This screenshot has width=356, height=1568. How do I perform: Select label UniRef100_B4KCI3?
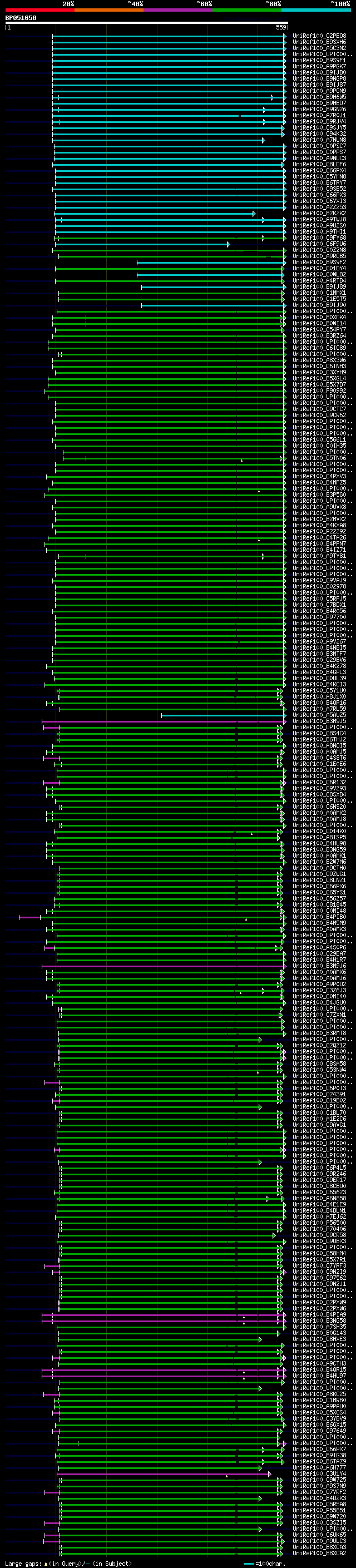click(x=319, y=684)
